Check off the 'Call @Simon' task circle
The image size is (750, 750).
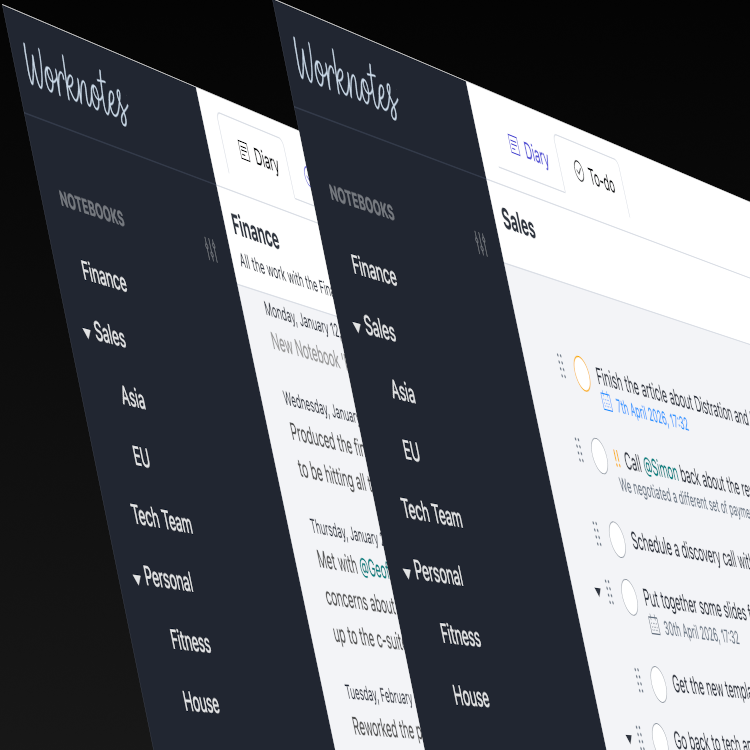(599, 455)
